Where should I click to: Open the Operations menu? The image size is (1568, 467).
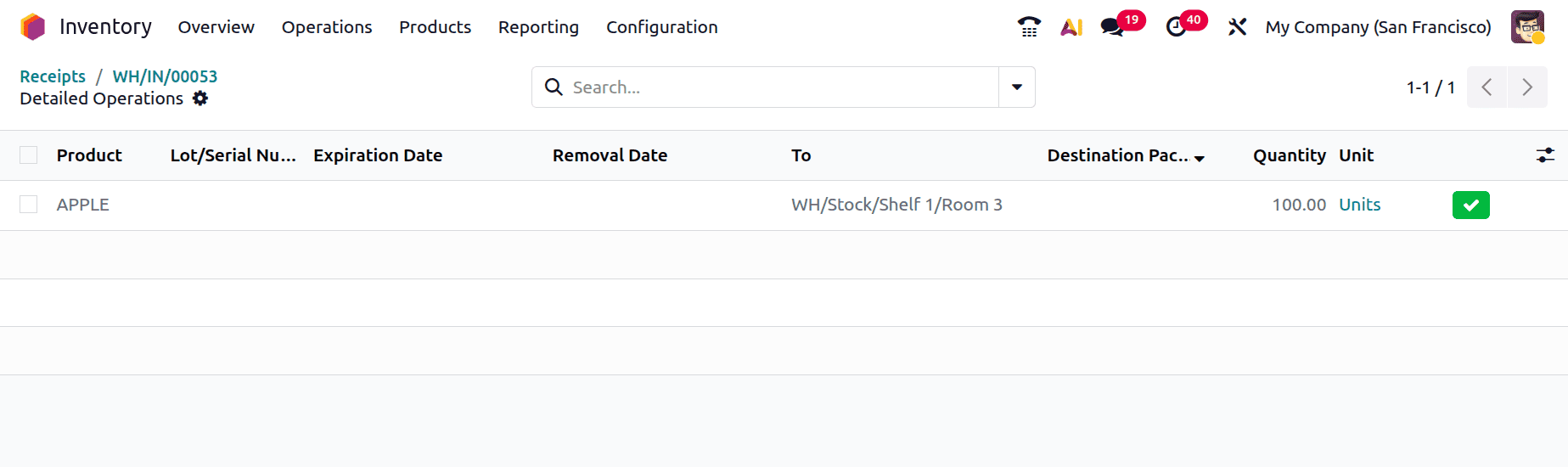[x=327, y=27]
